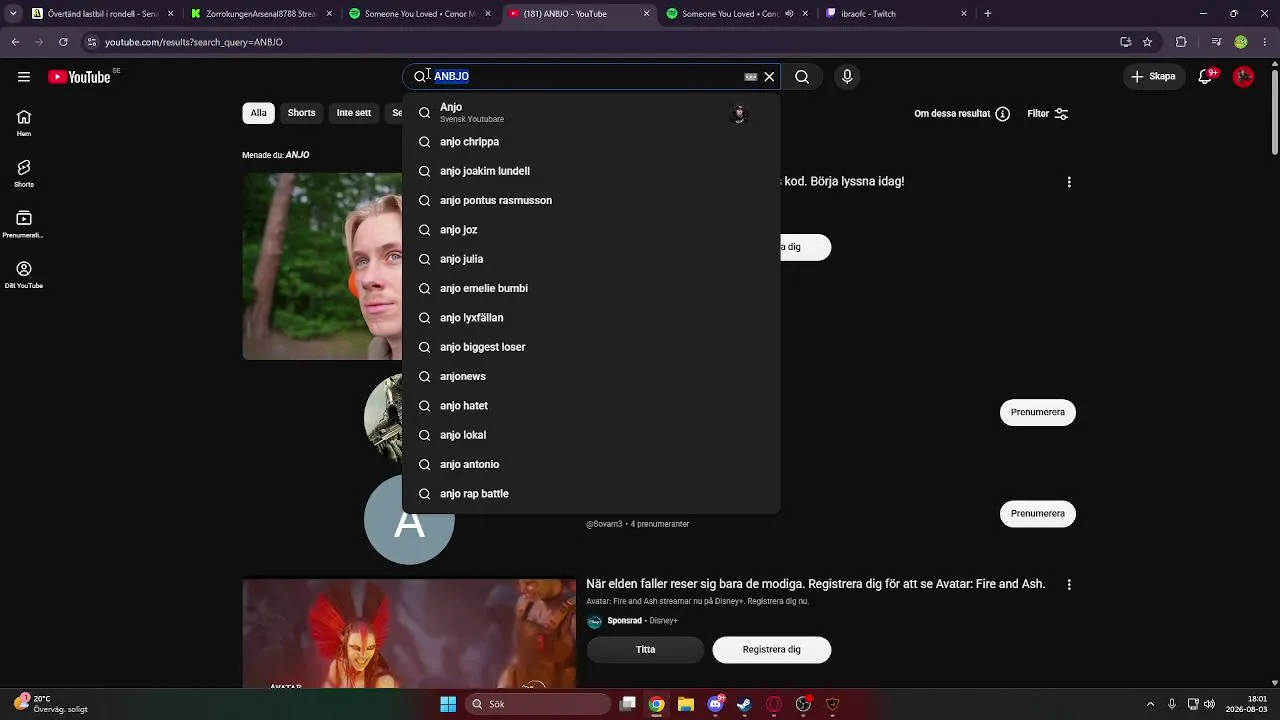Open more options for the top ad
The width and height of the screenshot is (1280, 720).
click(x=1069, y=182)
